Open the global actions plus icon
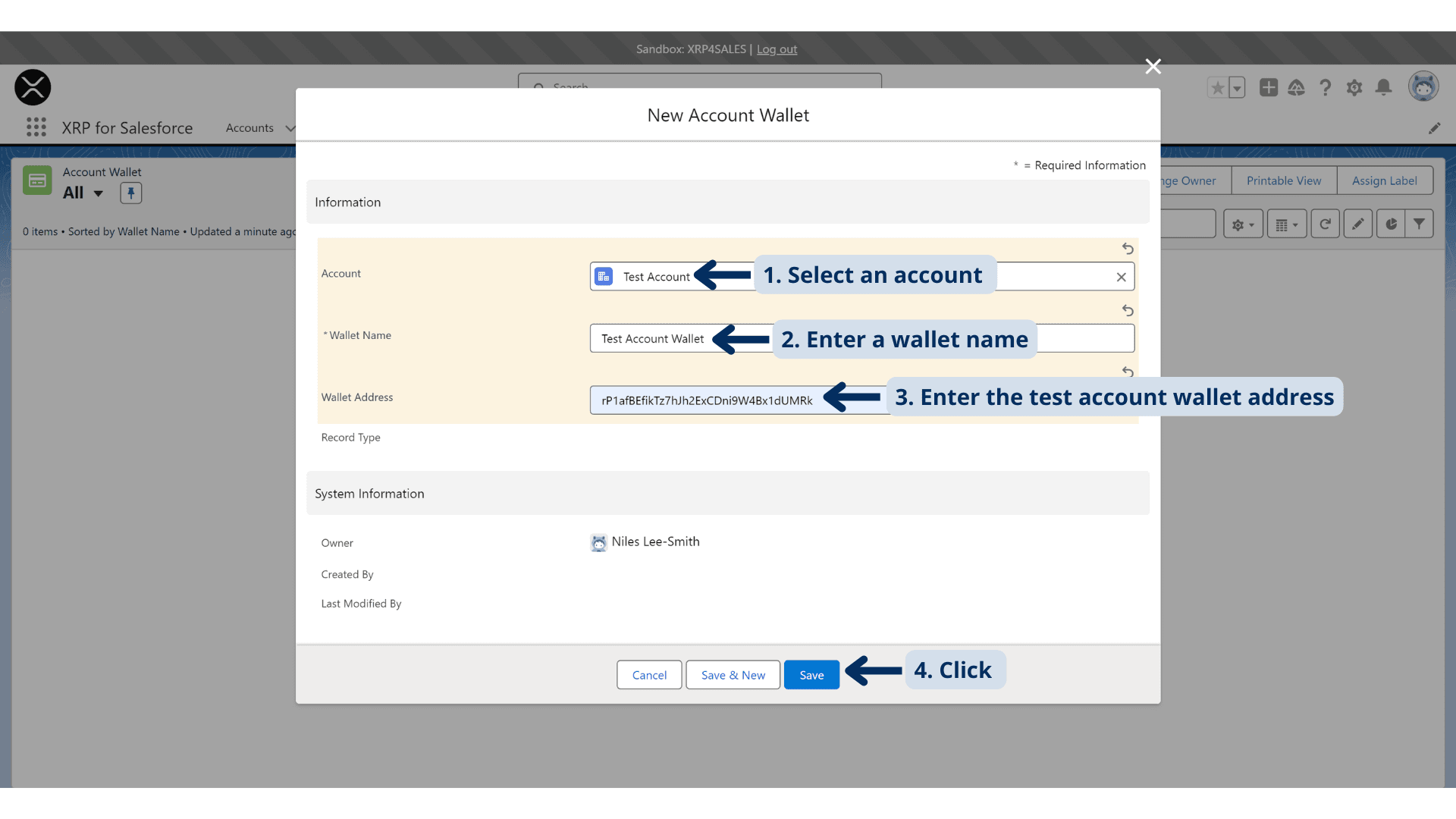The image size is (1456, 819). (x=1268, y=88)
